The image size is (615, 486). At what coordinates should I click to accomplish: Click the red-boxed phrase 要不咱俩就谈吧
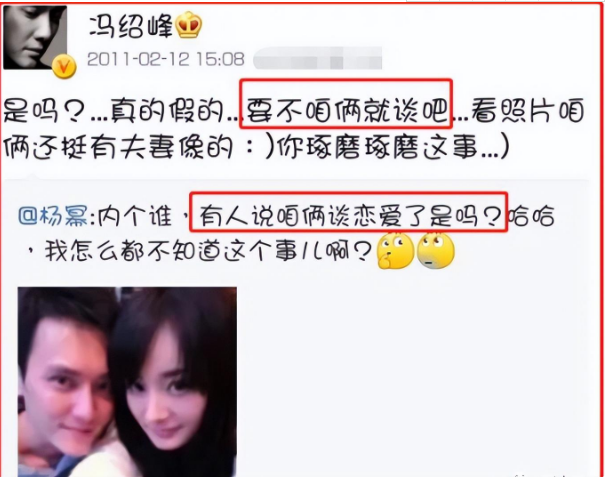coord(347,110)
